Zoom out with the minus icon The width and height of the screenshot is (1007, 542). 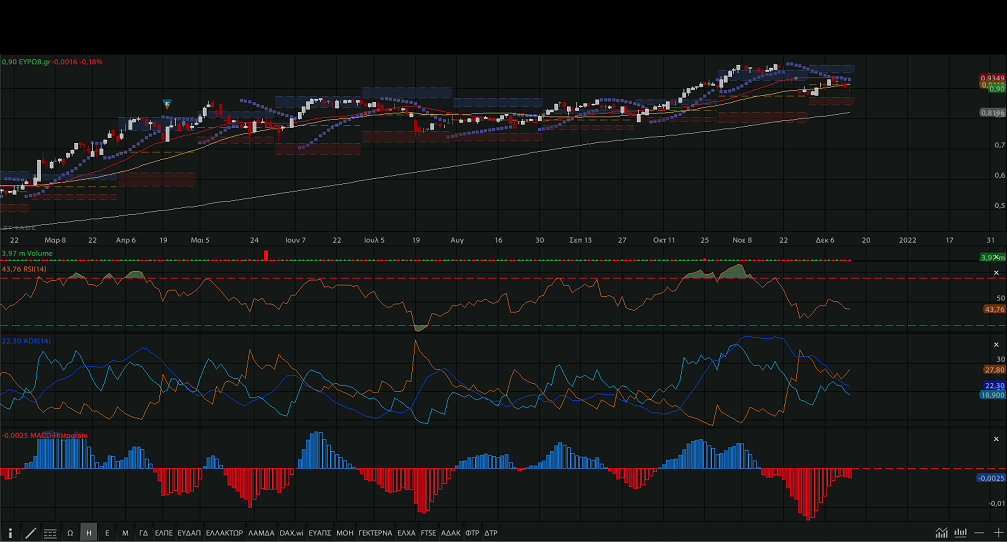(979, 532)
